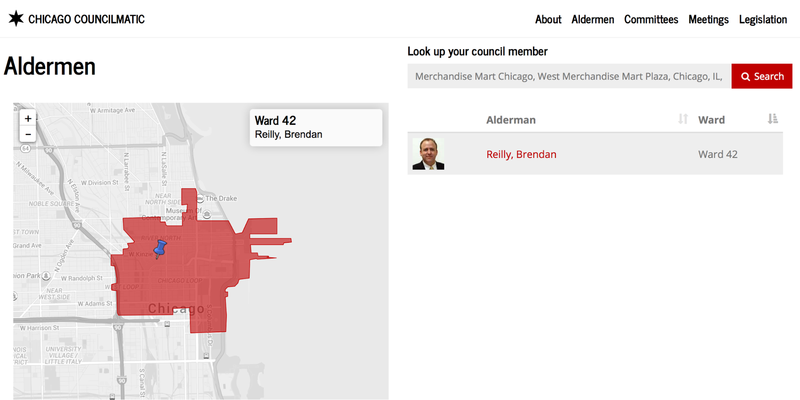
Task: Zoom out on the ward map
Action: pyautogui.click(x=27, y=134)
